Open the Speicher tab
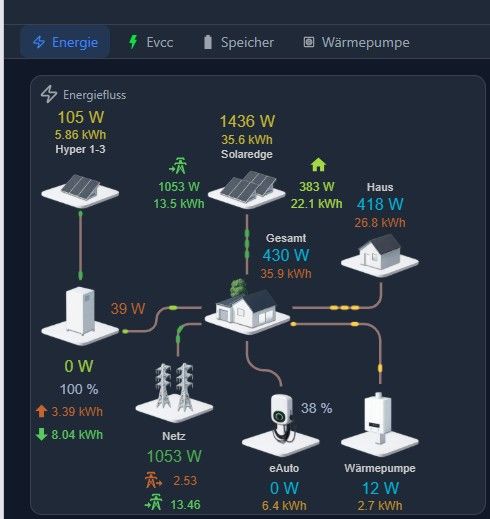This screenshot has width=490, height=519. click(x=239, y=42)
